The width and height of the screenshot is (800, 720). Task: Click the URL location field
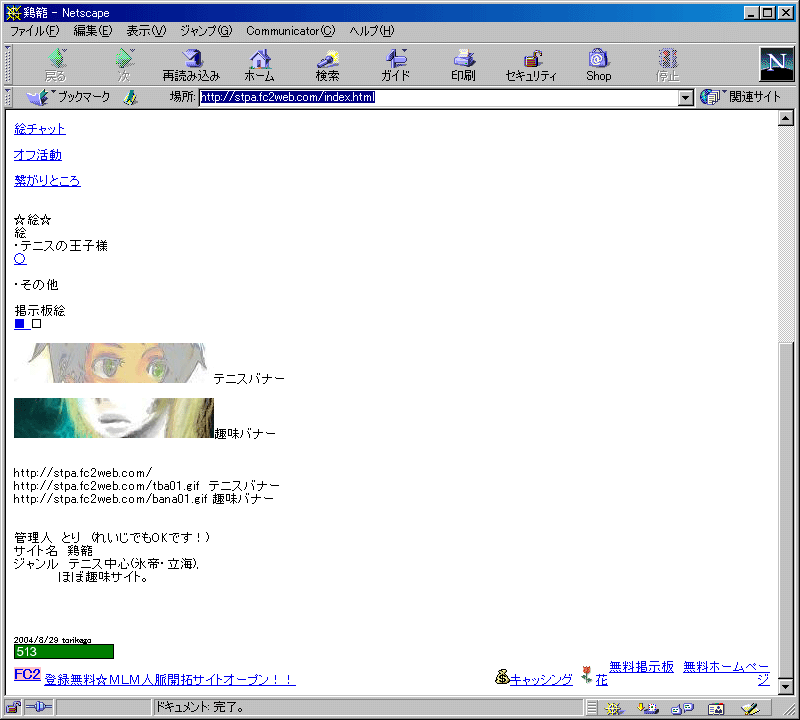click(439, 97)
